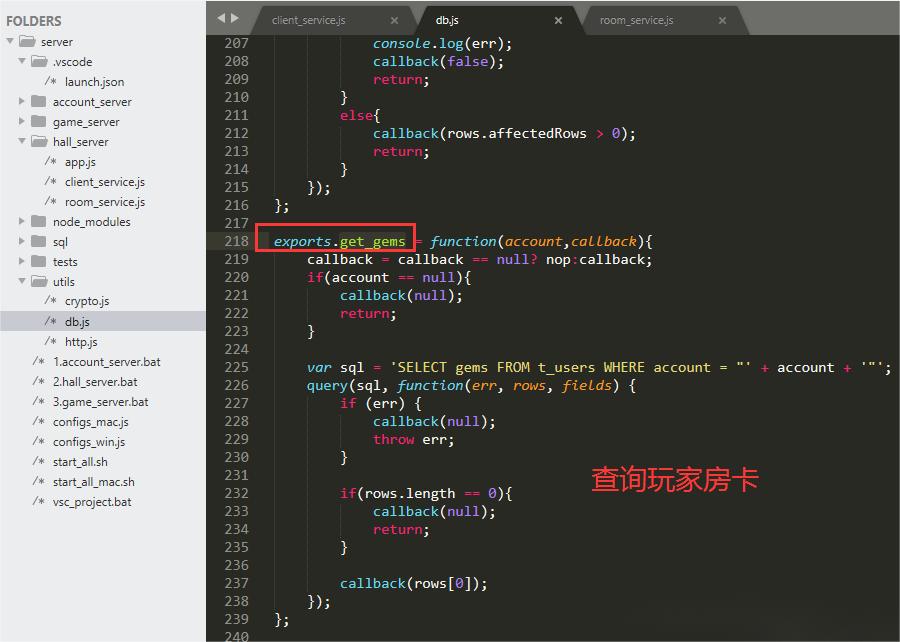Open app.js under hall_server

click(x=80, y=162)
